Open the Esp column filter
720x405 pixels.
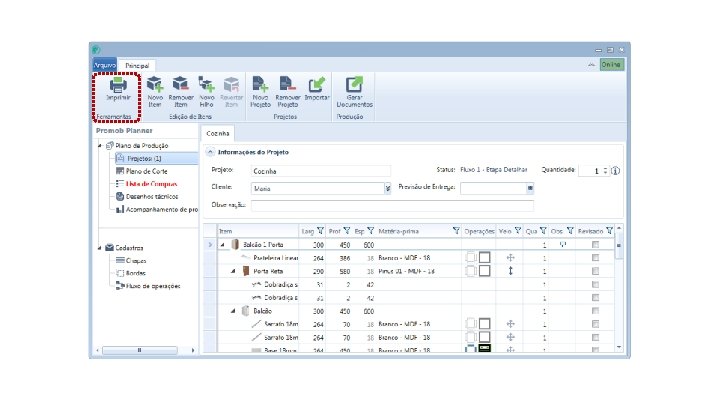370,231
